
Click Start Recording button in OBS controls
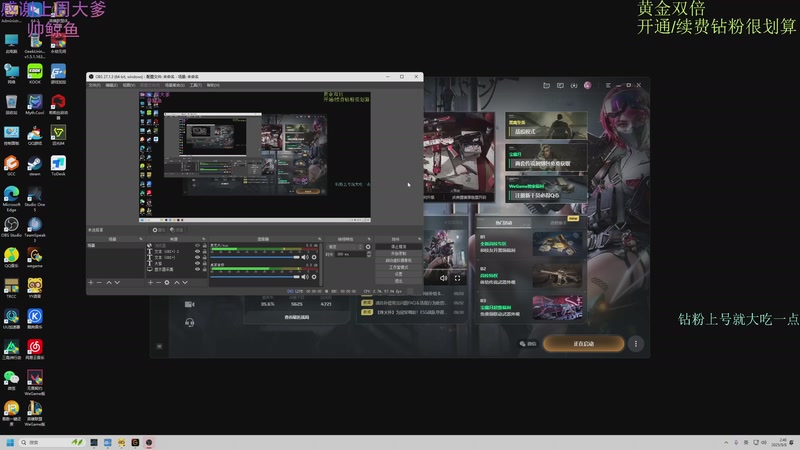(398, 254)
